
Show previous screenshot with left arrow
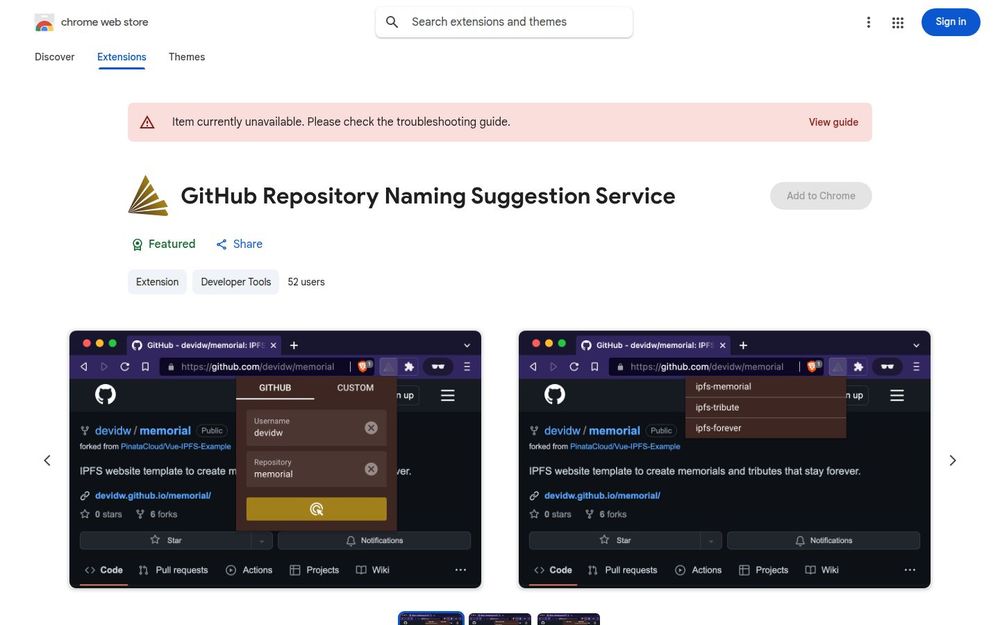[x=47, y=460]
